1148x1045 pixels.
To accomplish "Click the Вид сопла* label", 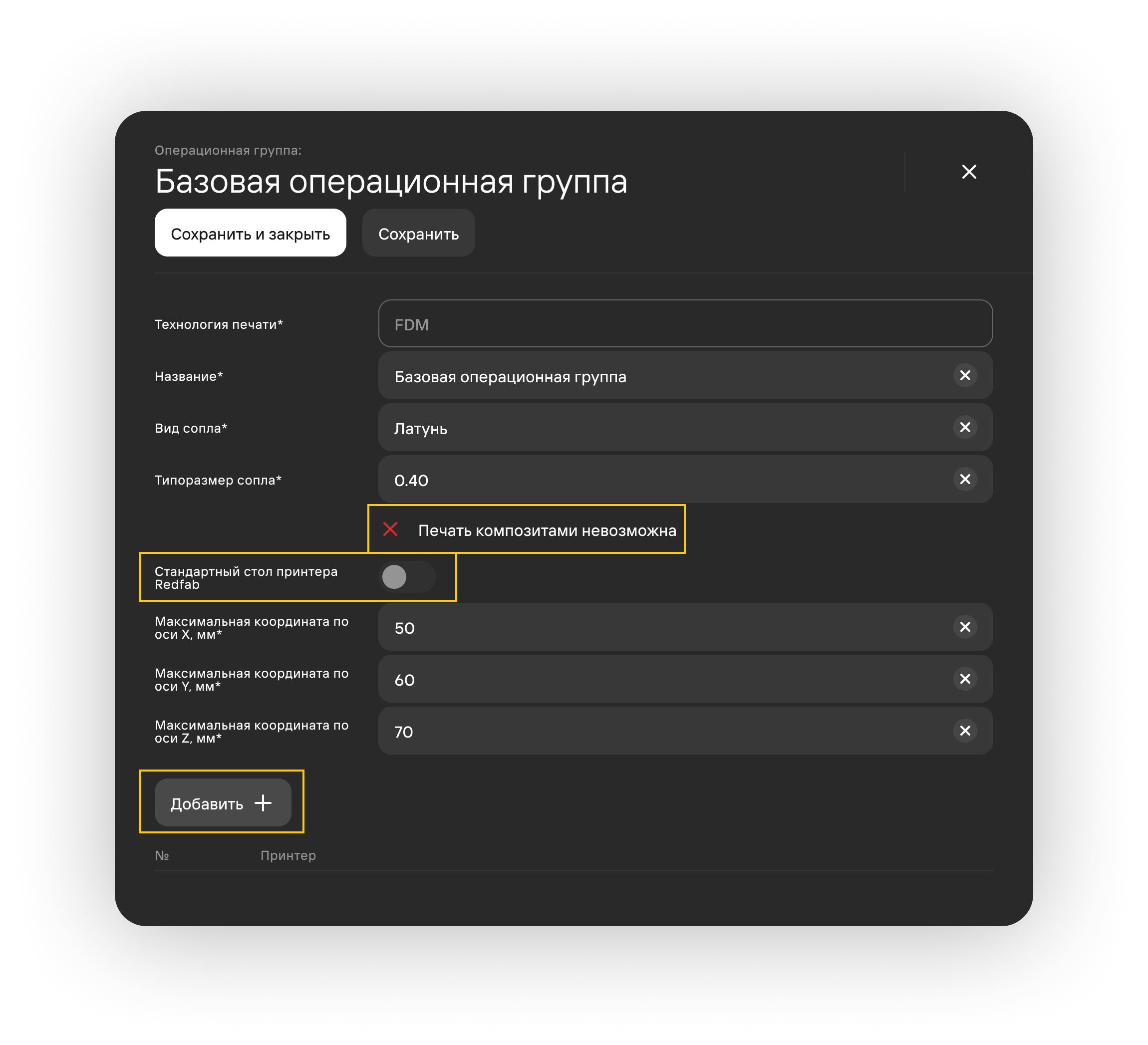I will tap(191, 428).
